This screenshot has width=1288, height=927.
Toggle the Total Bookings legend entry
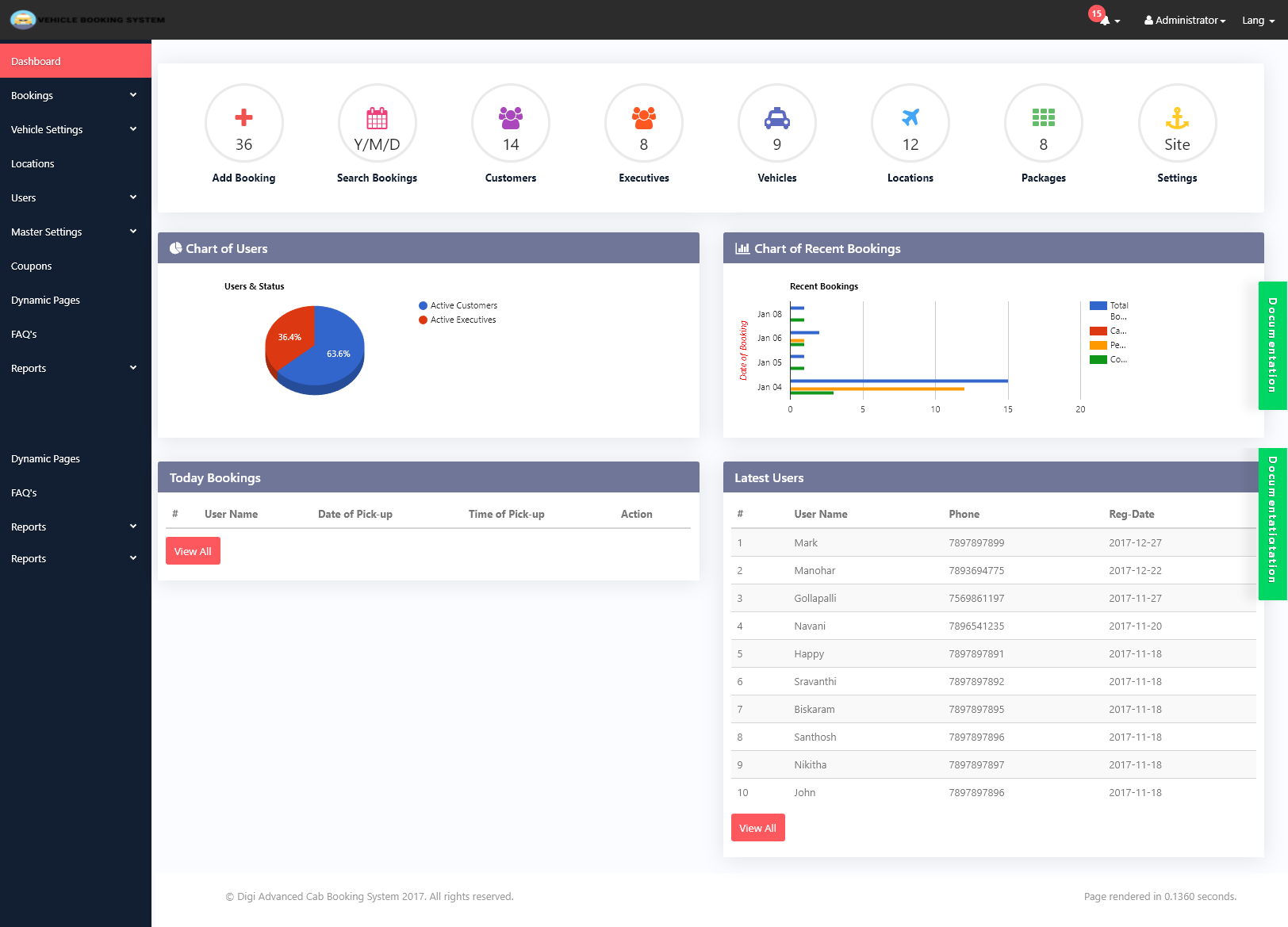click(x=1110, y=310)
